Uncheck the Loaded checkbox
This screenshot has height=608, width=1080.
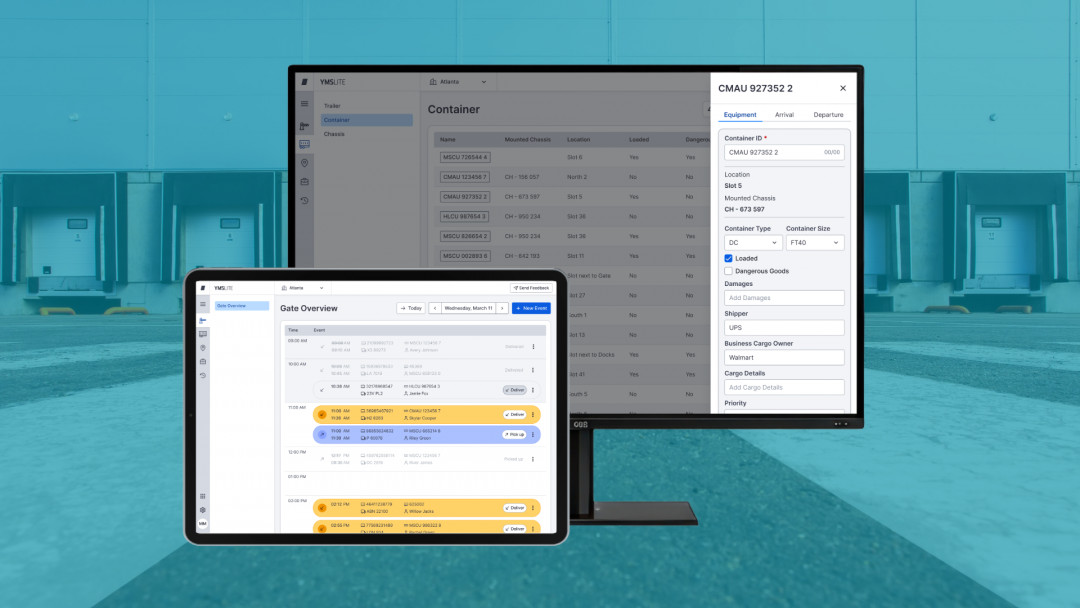[729, 258]
